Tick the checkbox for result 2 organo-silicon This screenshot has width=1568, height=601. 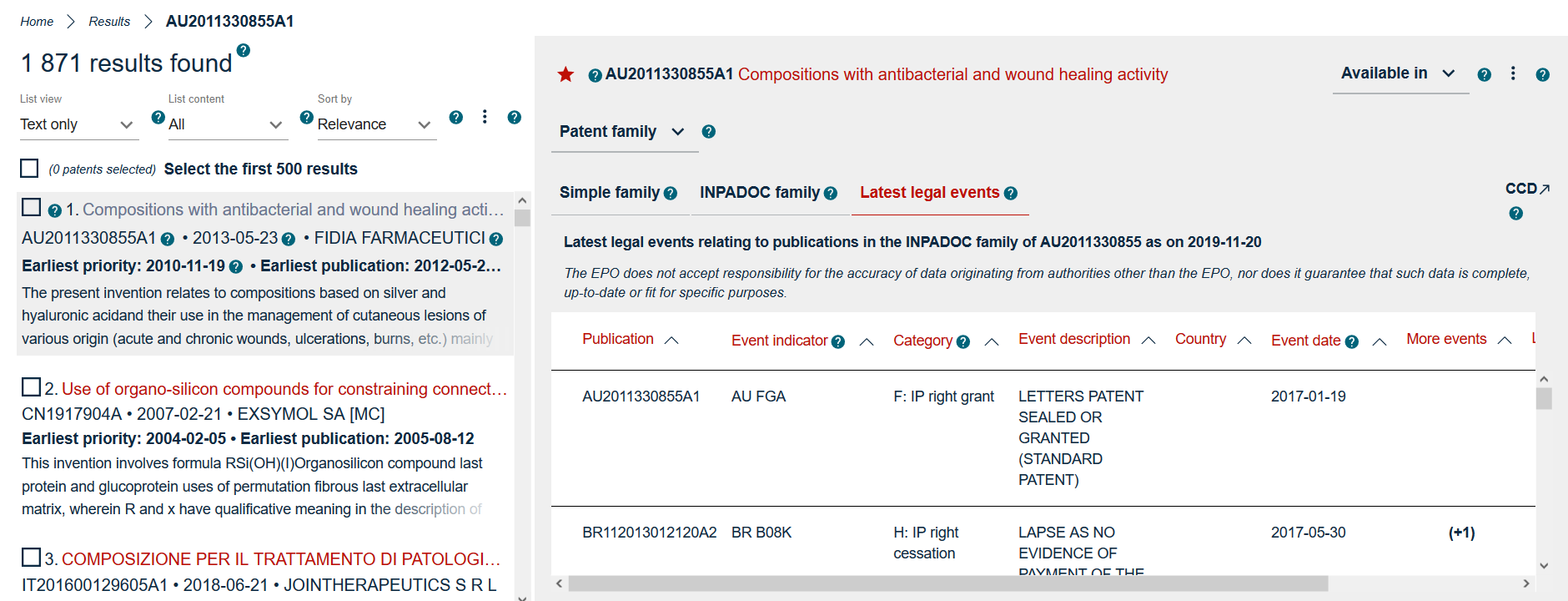(x=31, y=387)
